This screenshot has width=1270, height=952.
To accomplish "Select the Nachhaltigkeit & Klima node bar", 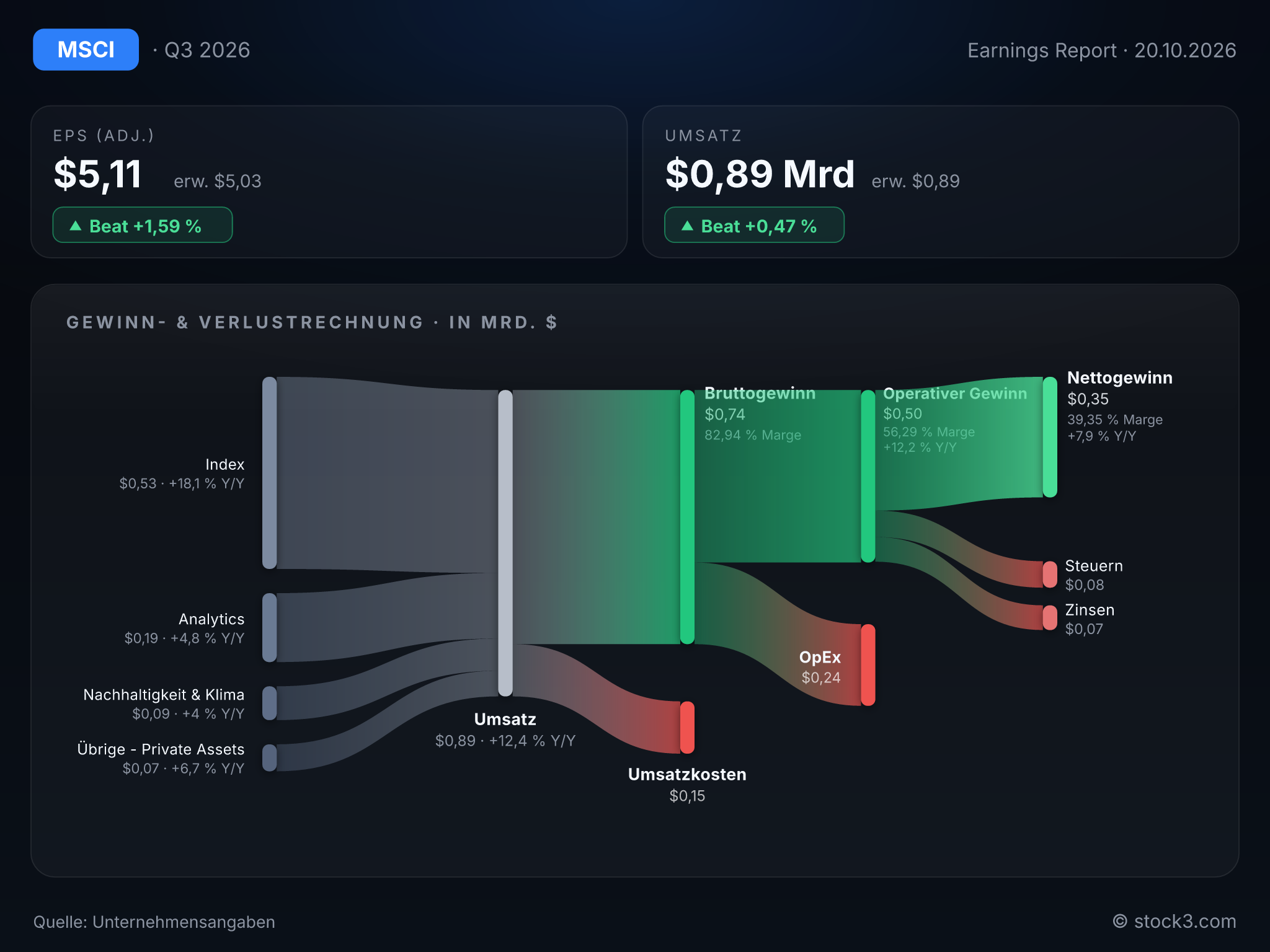I will click(270, 703).
